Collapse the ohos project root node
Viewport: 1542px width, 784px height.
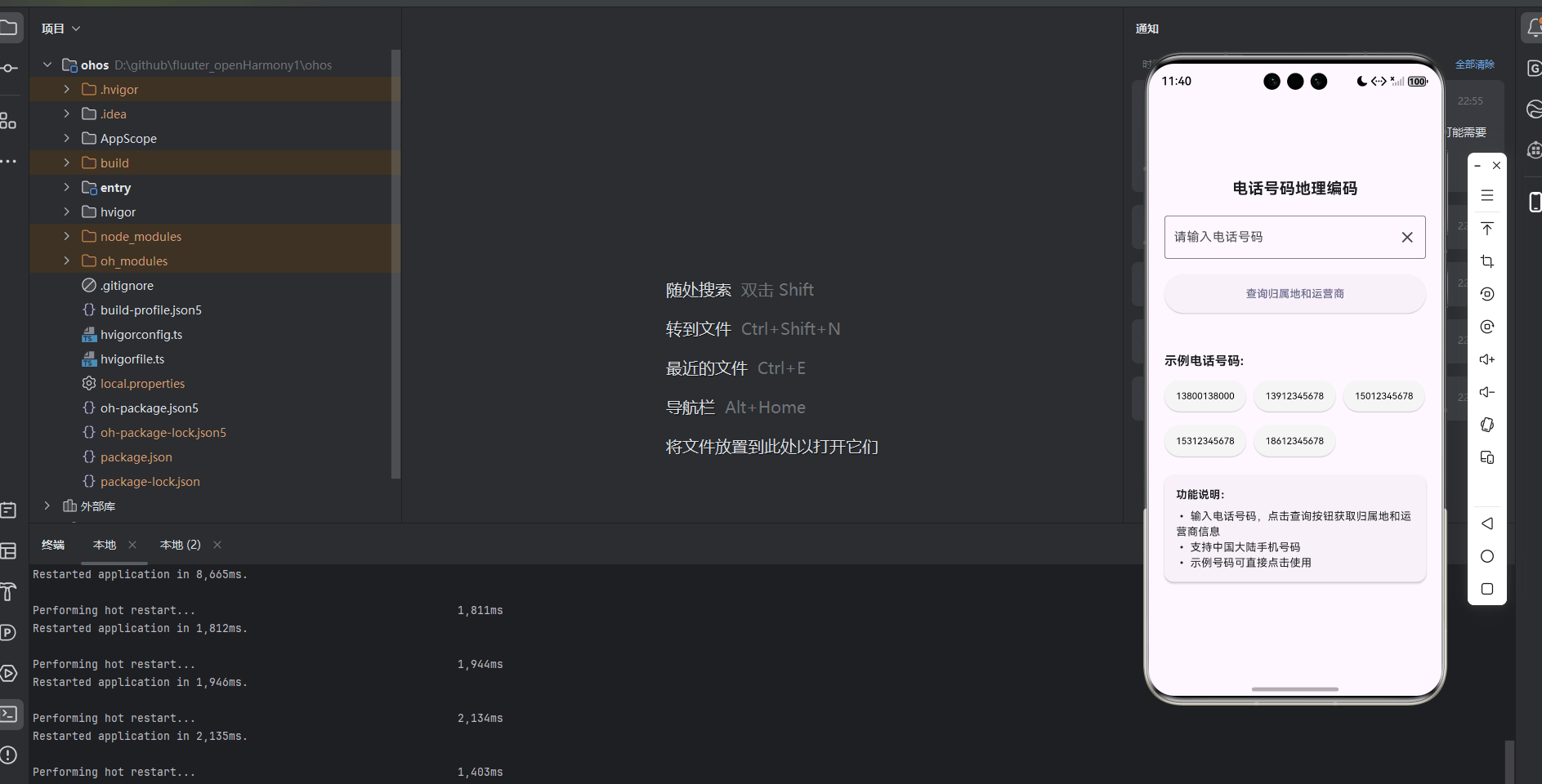(47, 65)
